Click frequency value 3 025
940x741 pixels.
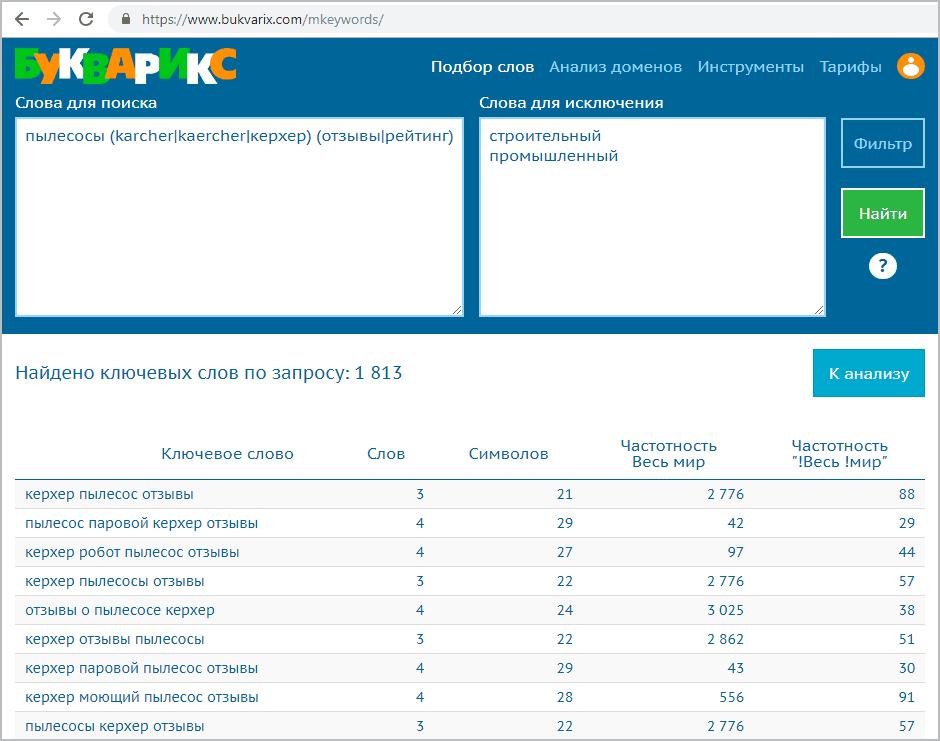(x=725, y=610)
